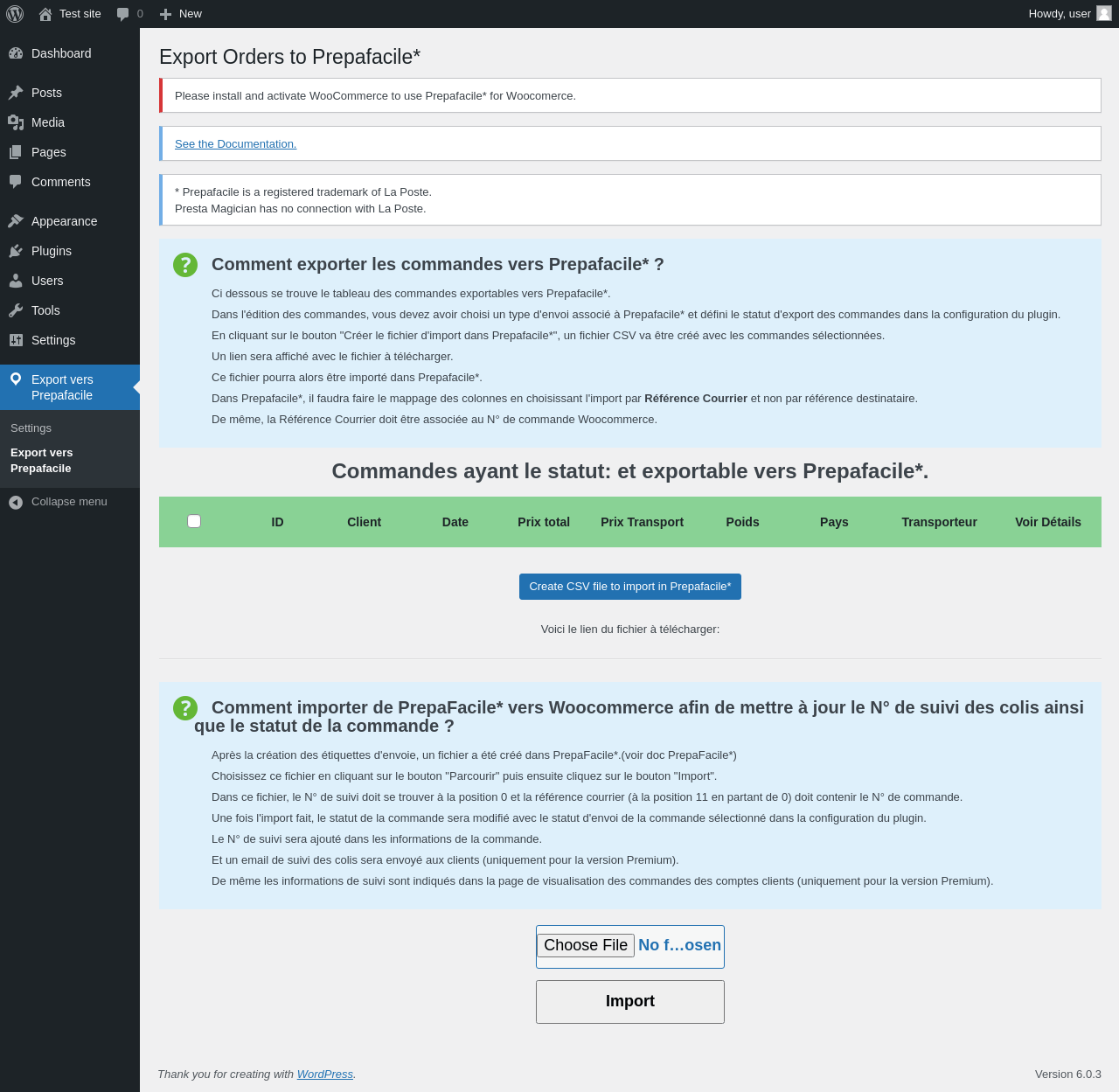The height and width of the screenshot is (1092, 1119).
Task: Click the Pages icon in sidebar
Action: (16, 152)
